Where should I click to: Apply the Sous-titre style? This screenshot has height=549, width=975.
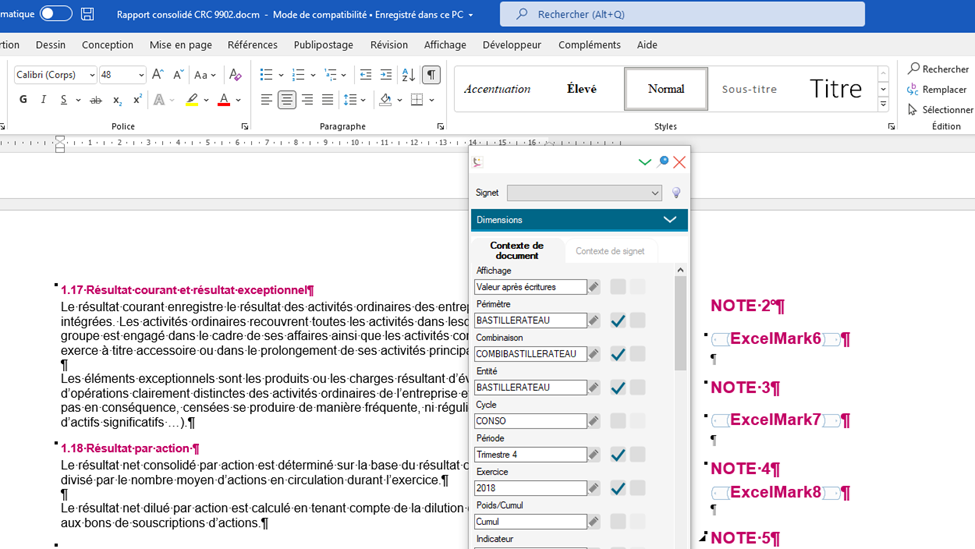coord(749,89)
